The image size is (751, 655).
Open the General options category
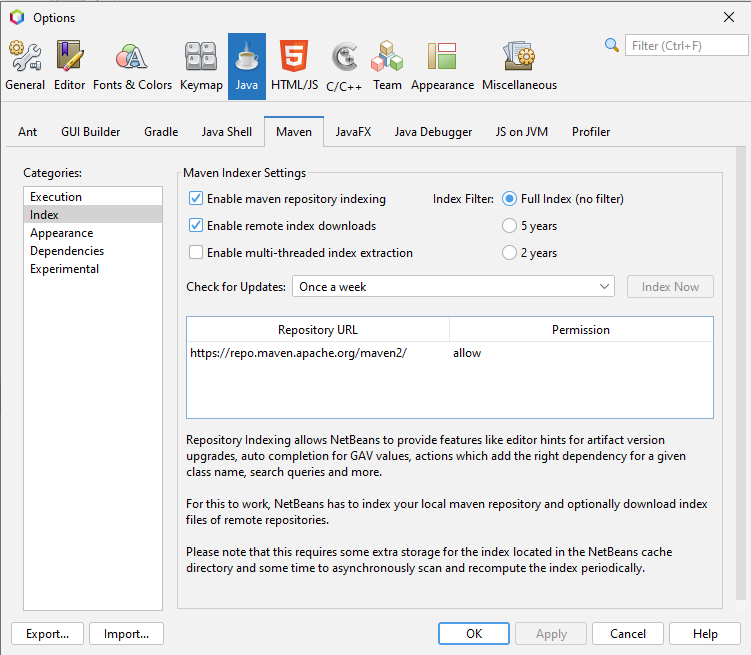pyautogui.click(x=25, y=66)
